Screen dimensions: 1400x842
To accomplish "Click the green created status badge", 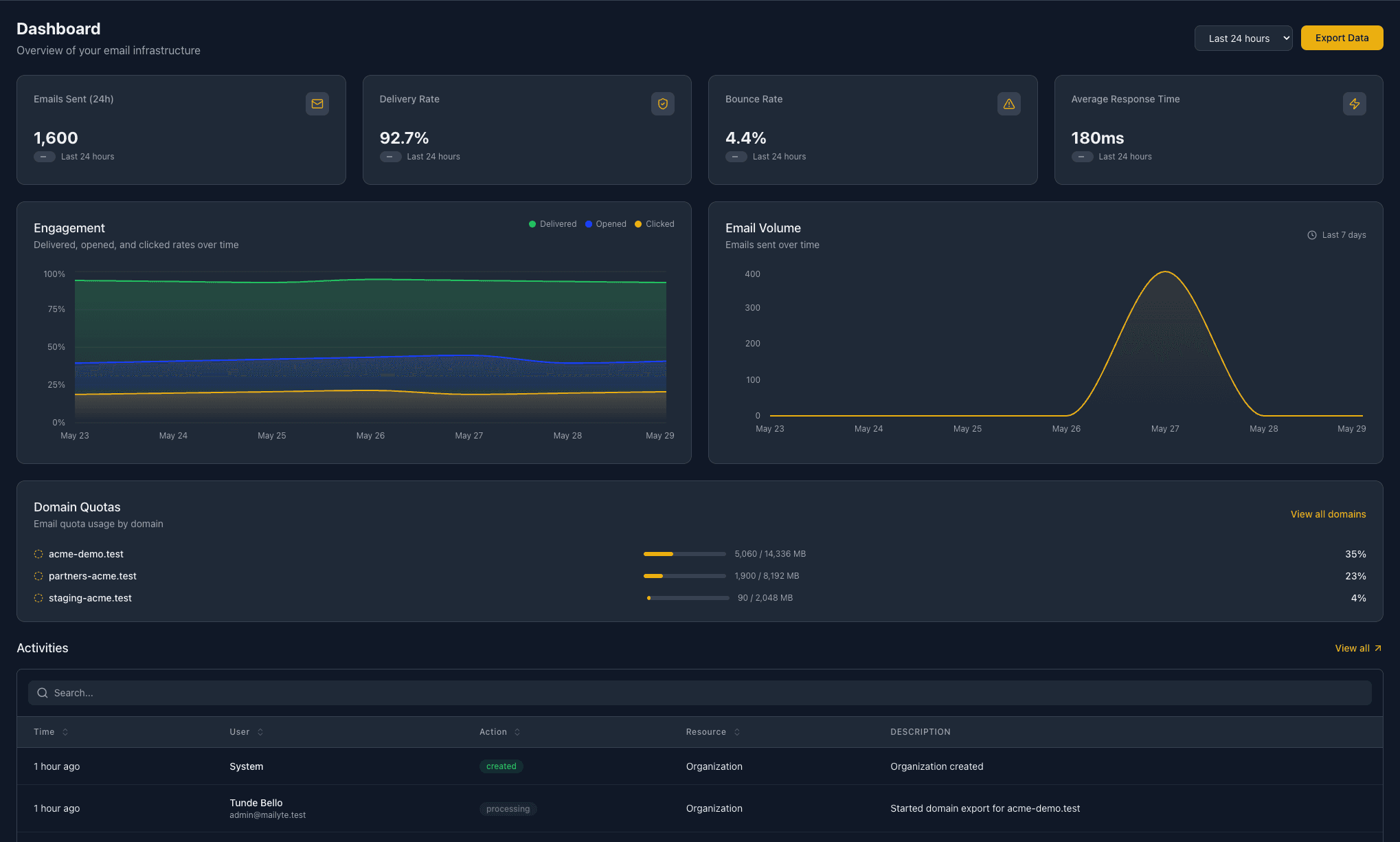I will 501,766.
